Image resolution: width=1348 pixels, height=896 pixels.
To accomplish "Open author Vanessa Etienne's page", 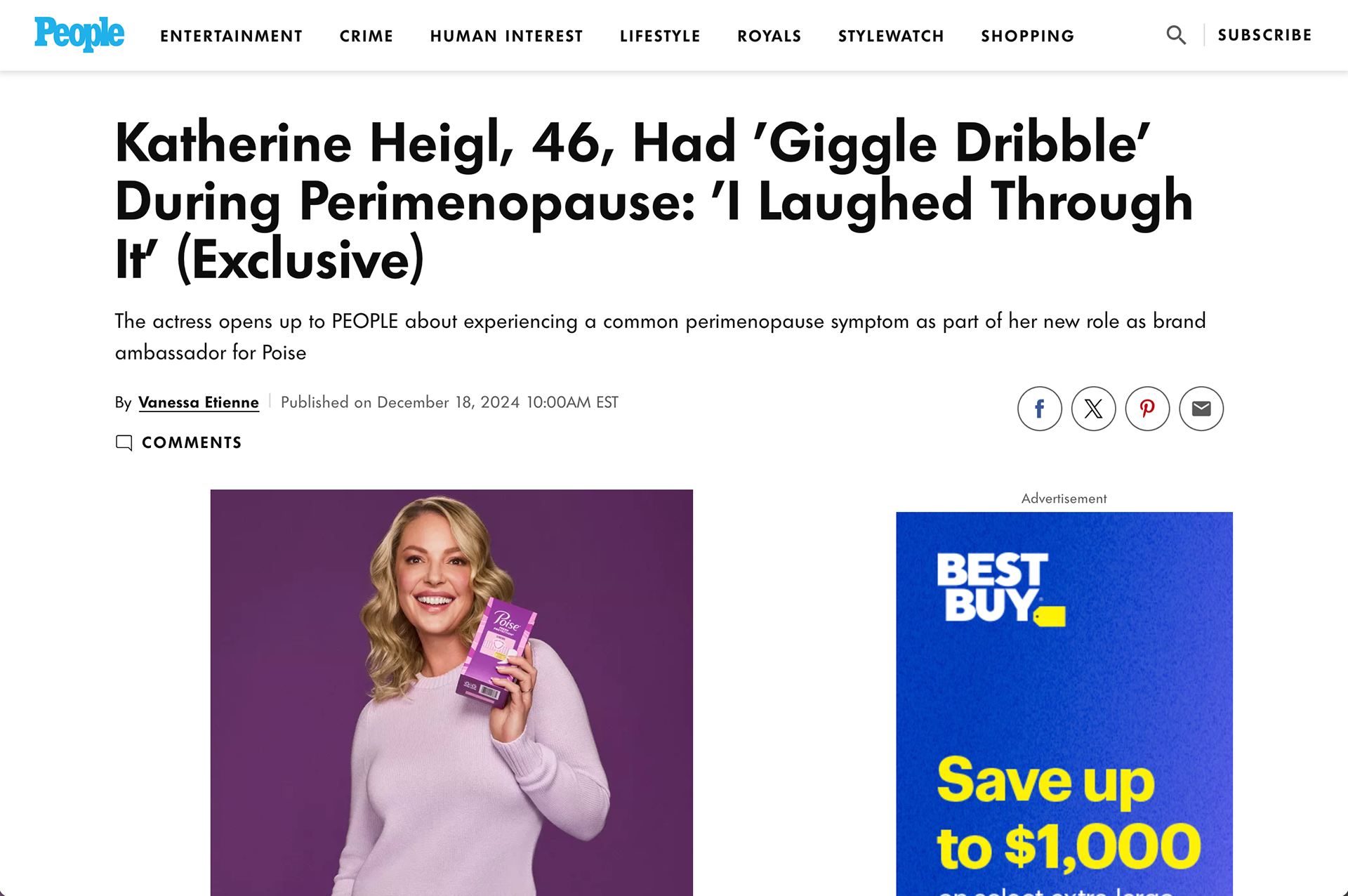I will (199, 402).
